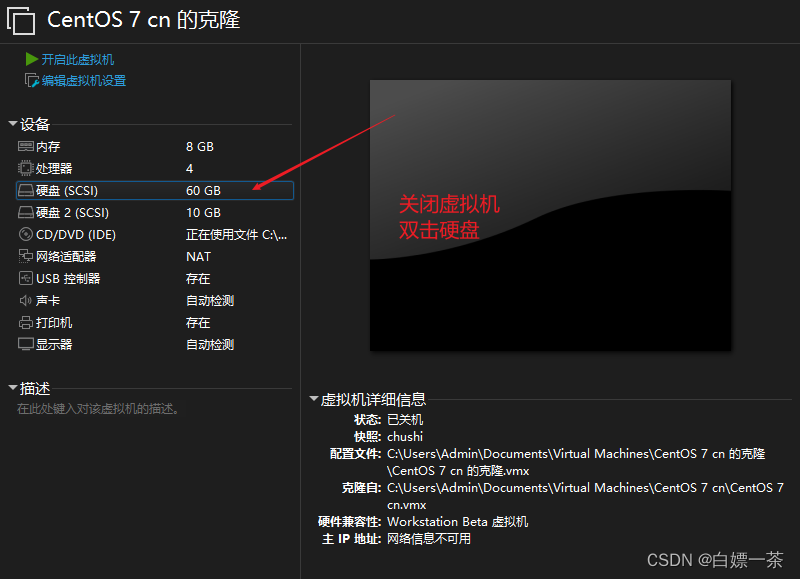
Task: Click the green play icon to start VM
Action: pyautogui.click(x=32, y=59)
